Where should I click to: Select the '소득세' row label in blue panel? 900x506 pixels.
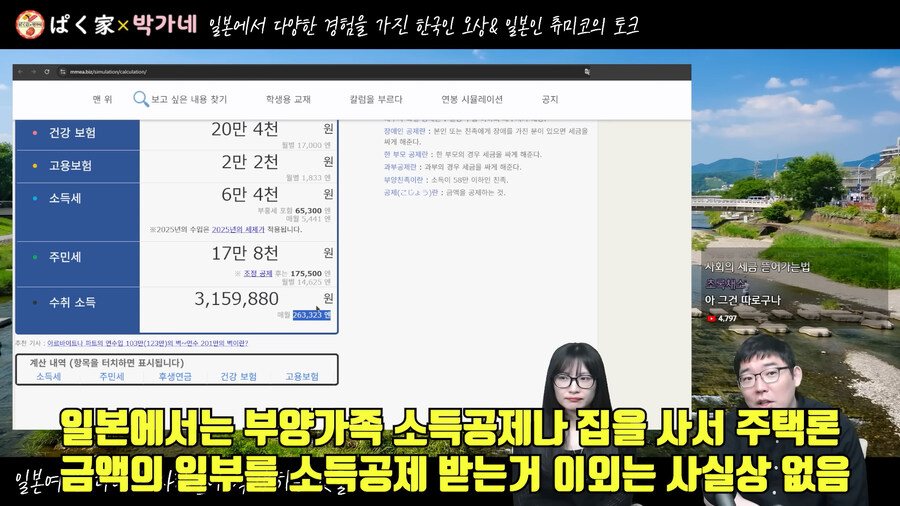click(65, 198)
